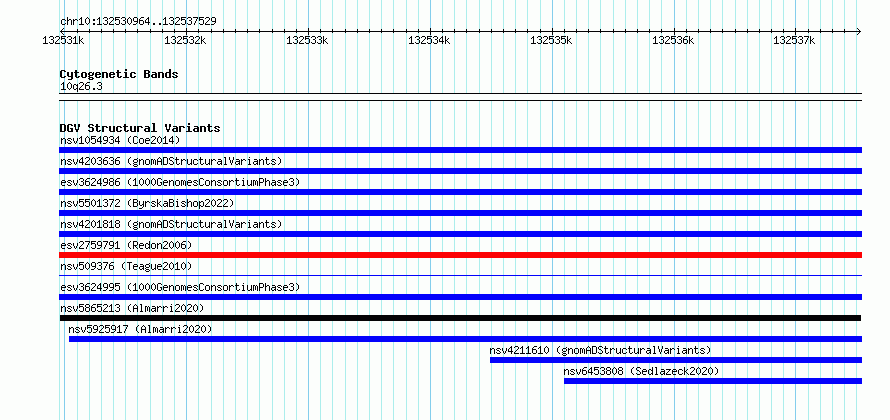Click the 10q26.3 cytogenetic band bar
Screen dimensions: 890x420
(460, 97)
